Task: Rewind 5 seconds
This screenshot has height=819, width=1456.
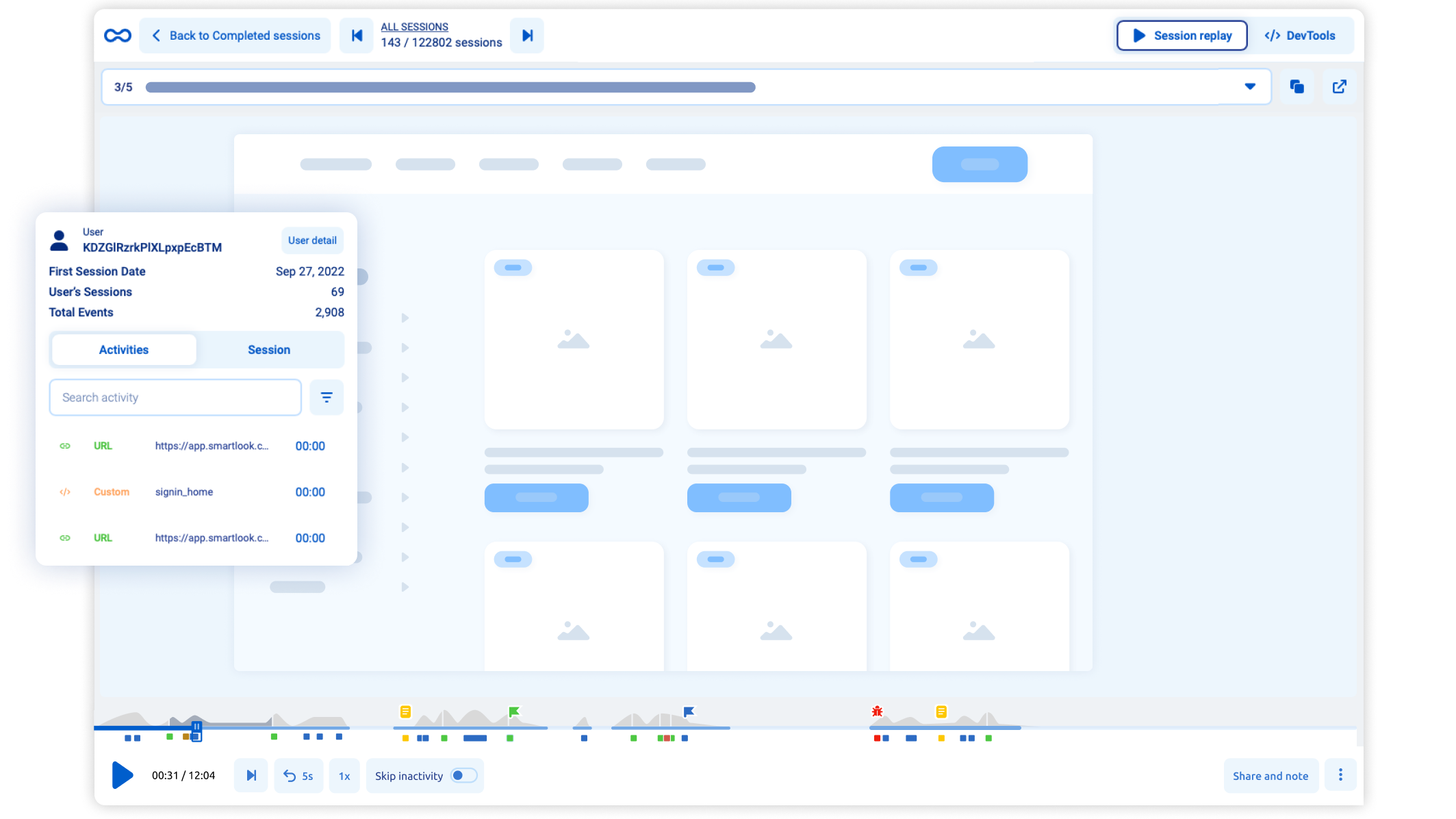Action: (298, 776)
